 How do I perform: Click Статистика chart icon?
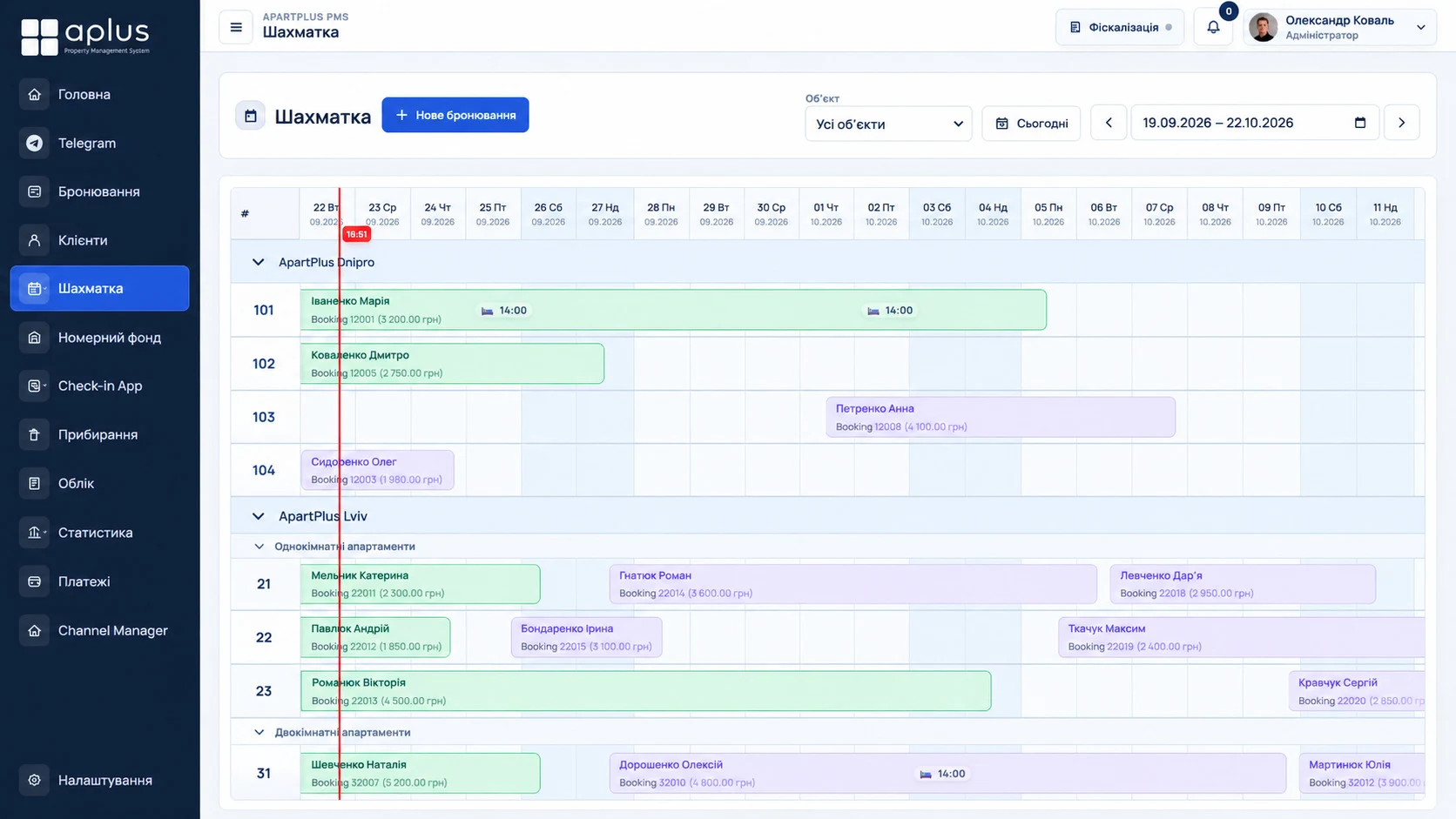click(x=34, y=532)
